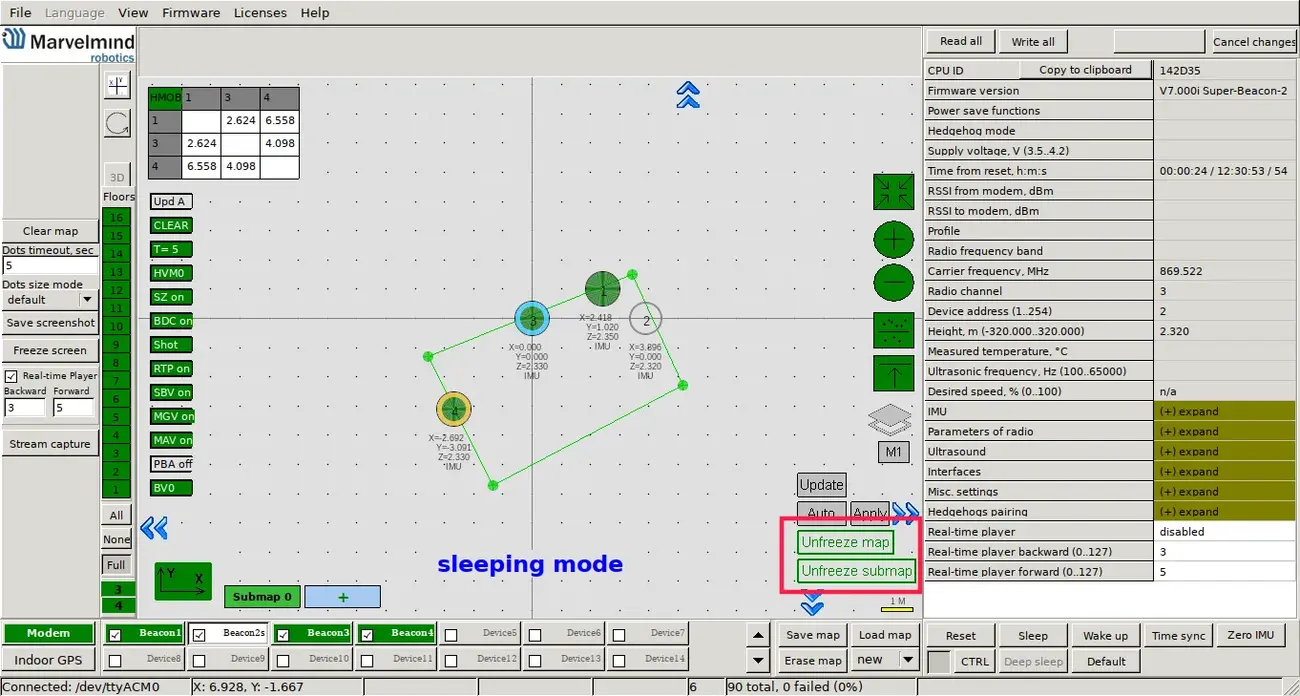1300x696 pixels.
Task: Click the blue double up chevron
Action: point(687,95)
